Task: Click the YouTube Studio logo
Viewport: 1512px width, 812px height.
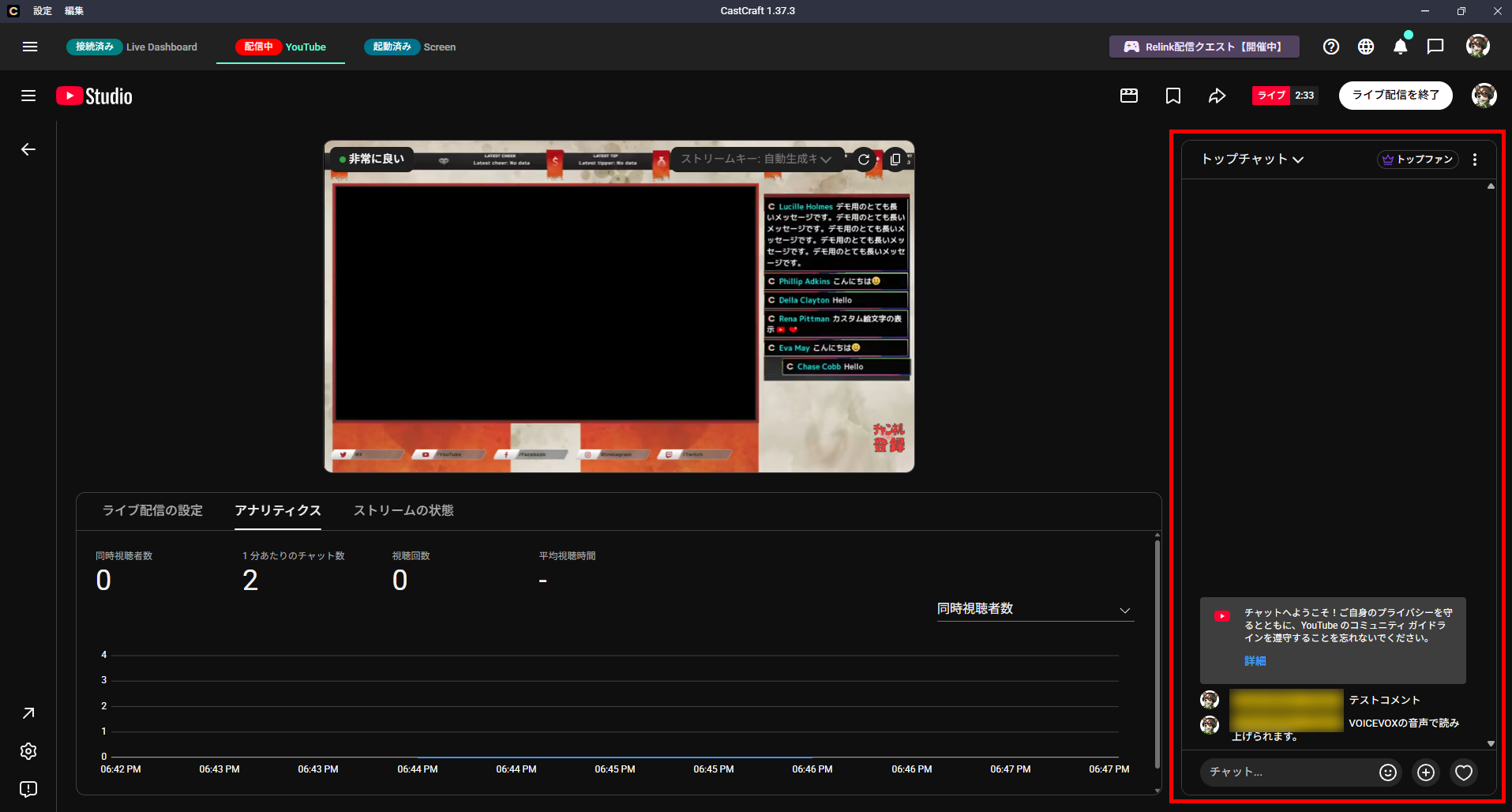Action: point(95,96)
